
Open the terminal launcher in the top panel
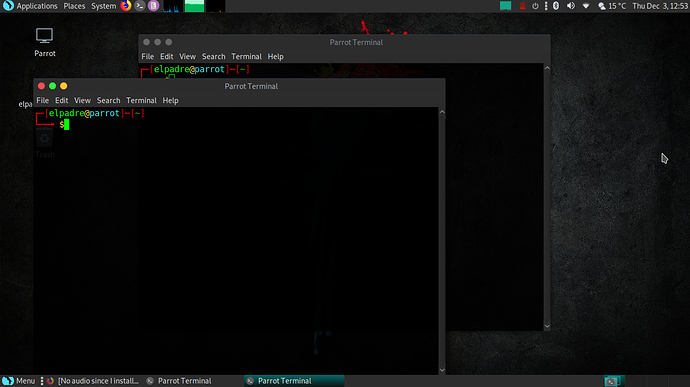pyautogui.click(x=139, y=6)
